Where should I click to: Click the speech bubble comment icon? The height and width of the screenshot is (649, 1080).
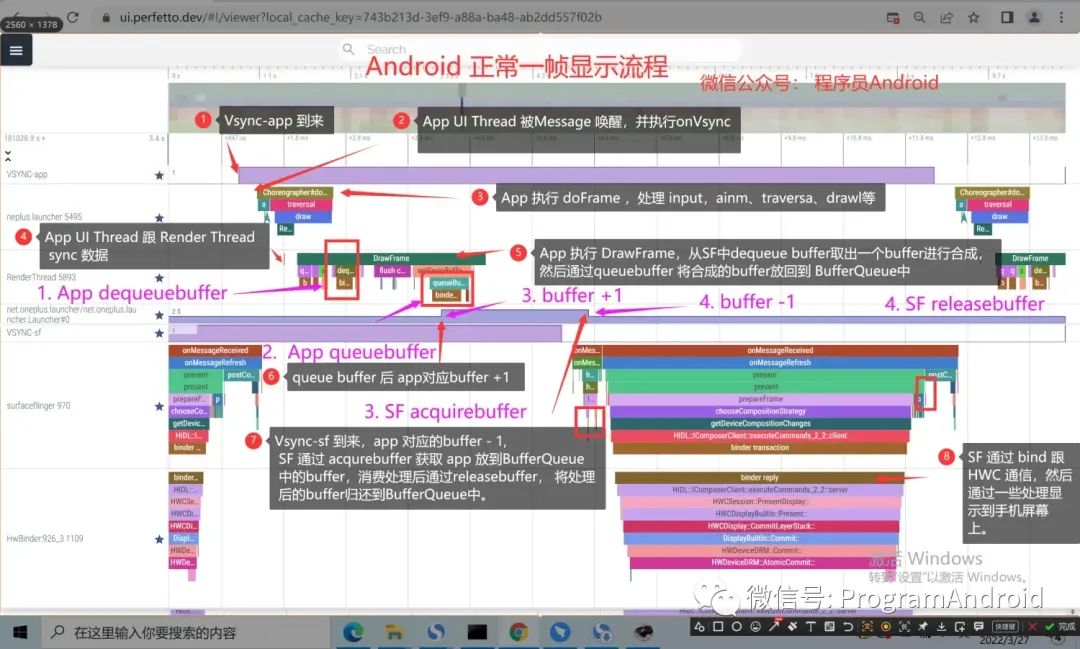[979, 627]
